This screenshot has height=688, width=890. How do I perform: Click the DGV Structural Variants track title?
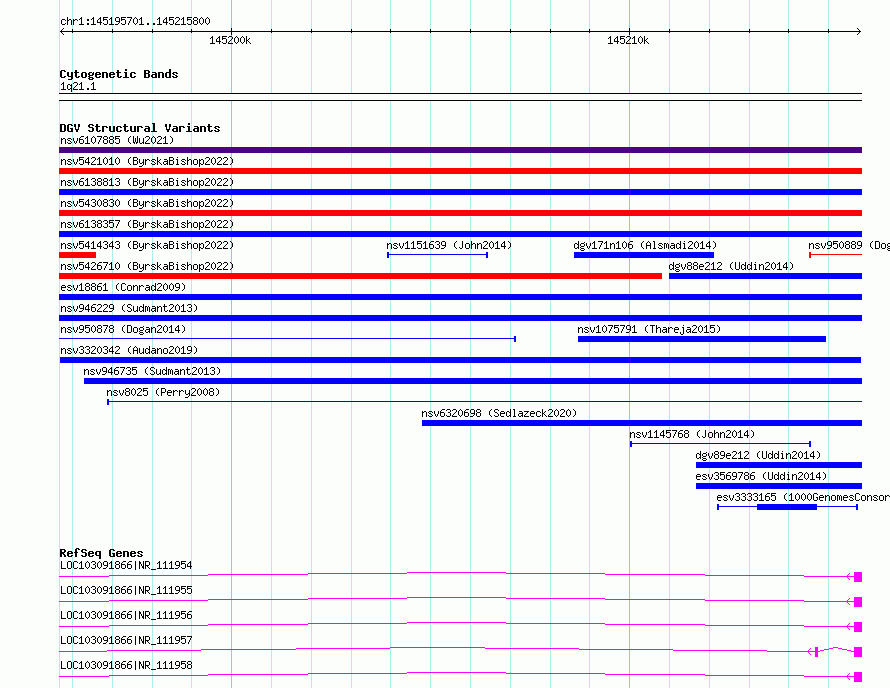(x=140, y=128)
